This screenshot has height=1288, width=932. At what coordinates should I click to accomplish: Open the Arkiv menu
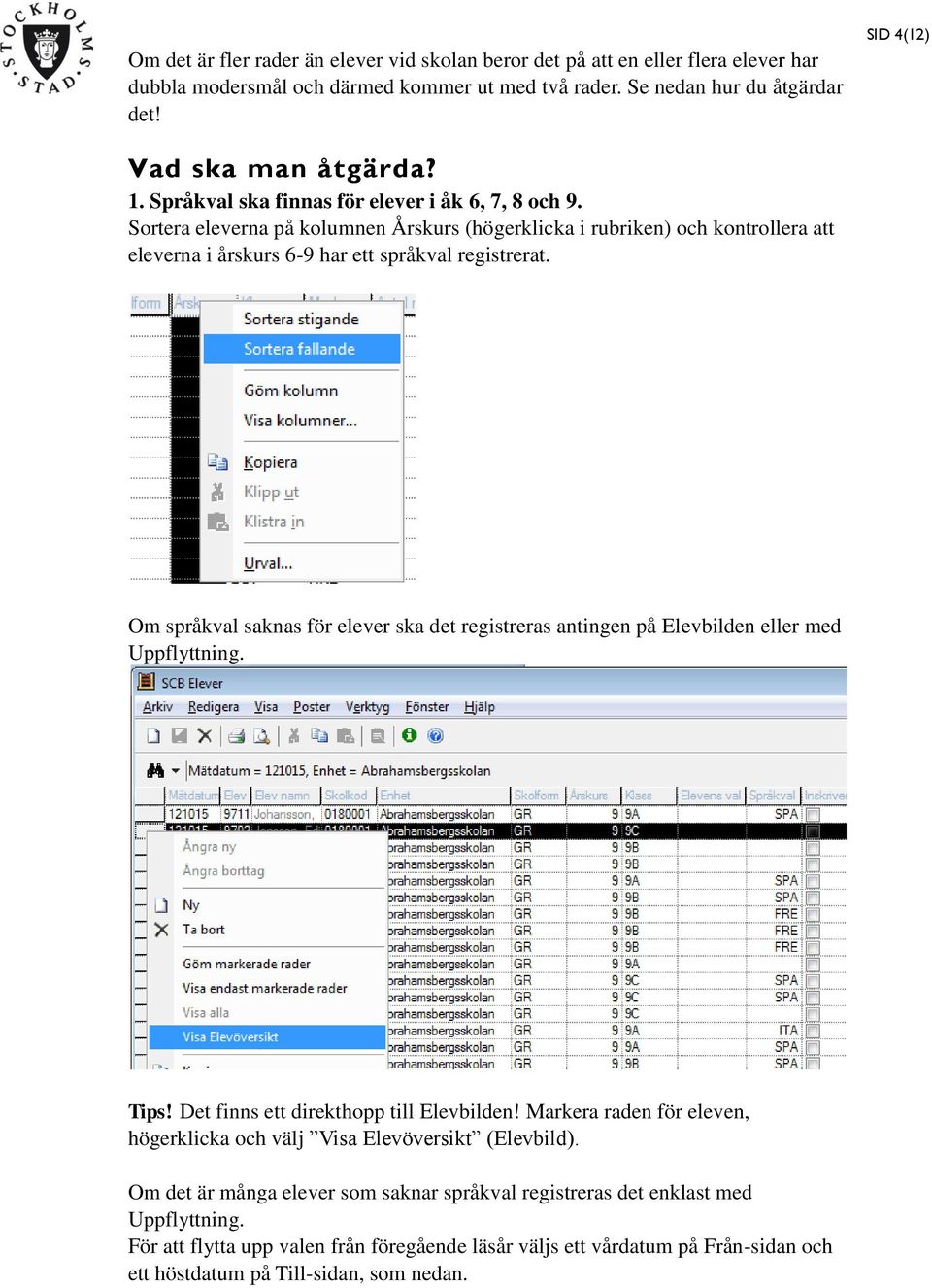click(157, 707)
